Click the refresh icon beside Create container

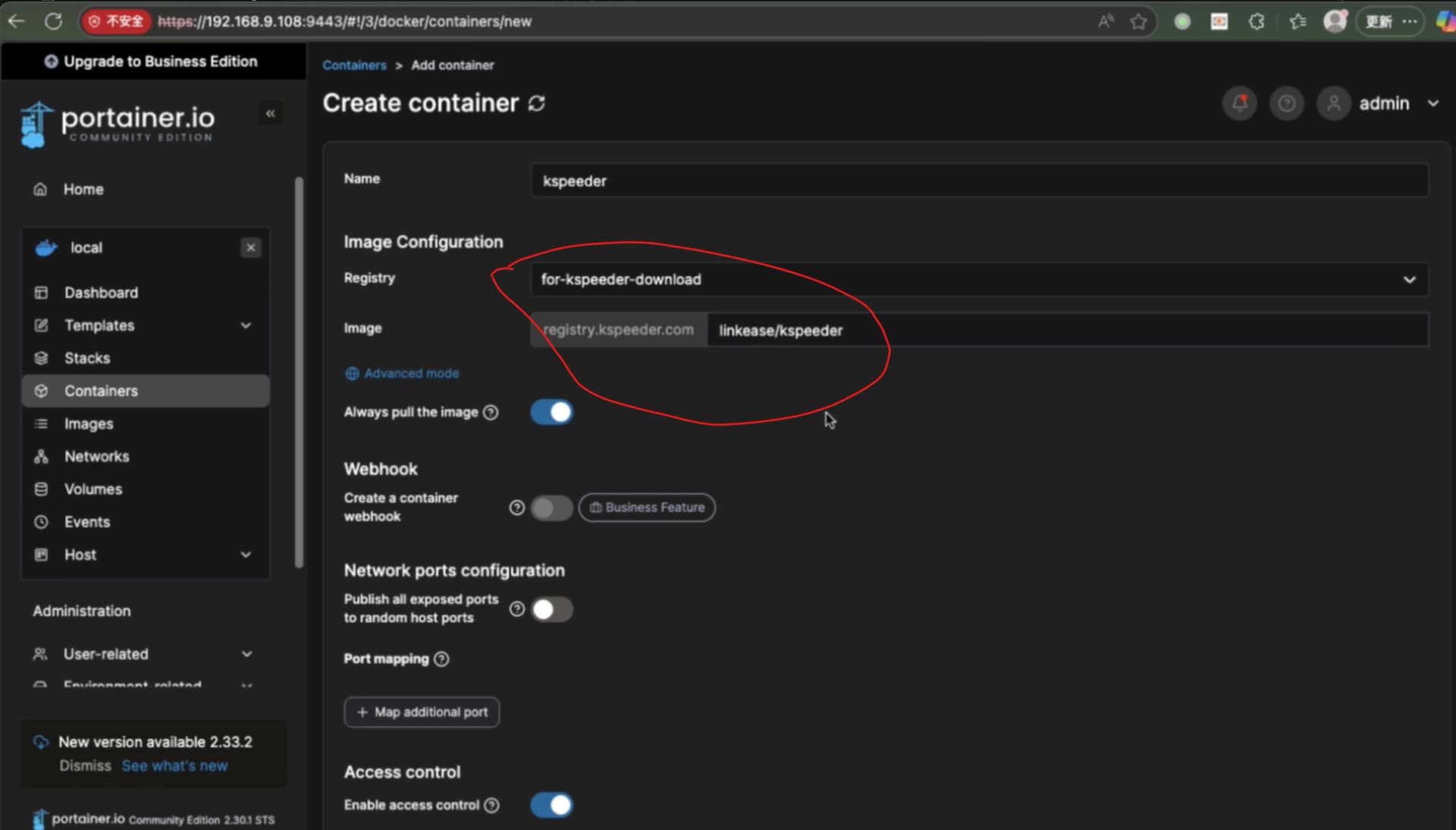(x=537, y=103)
